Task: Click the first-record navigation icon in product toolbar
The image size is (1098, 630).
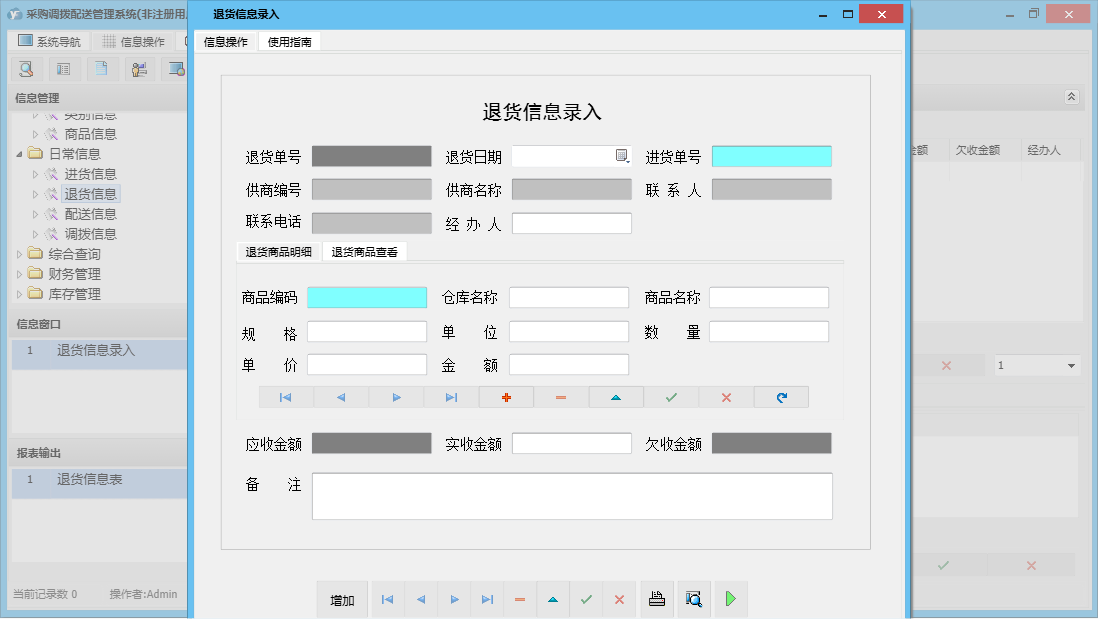Action: click(286, 397)
